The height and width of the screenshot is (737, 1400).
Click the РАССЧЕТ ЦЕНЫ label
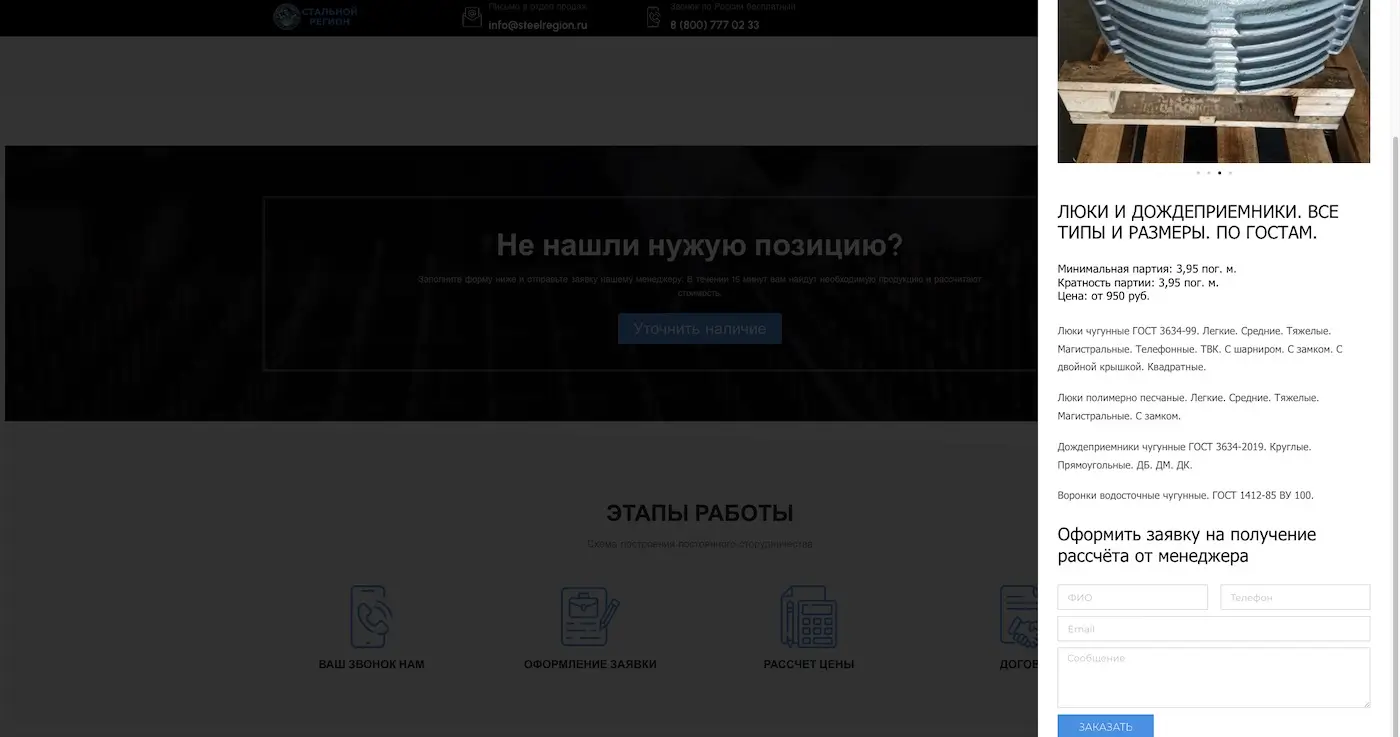(x=809, y=664)
